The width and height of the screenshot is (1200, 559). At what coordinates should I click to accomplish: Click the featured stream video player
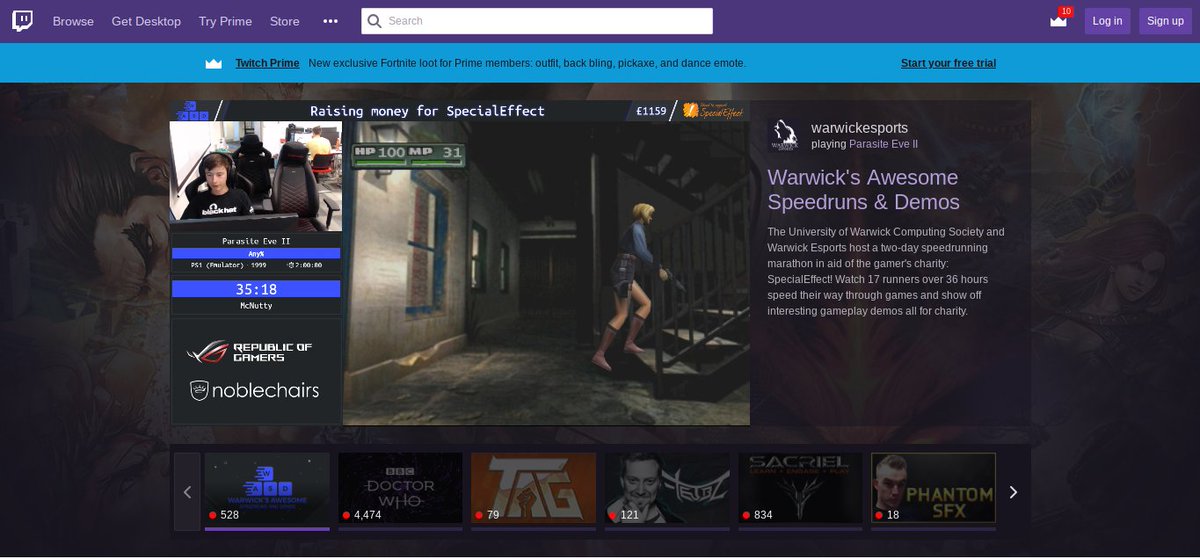[x=460, y=262]
